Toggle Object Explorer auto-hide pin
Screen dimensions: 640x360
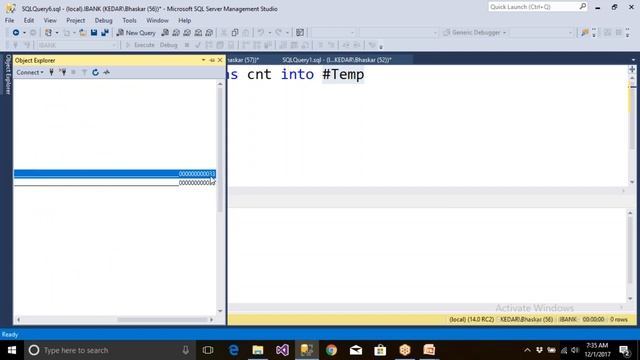212,60
